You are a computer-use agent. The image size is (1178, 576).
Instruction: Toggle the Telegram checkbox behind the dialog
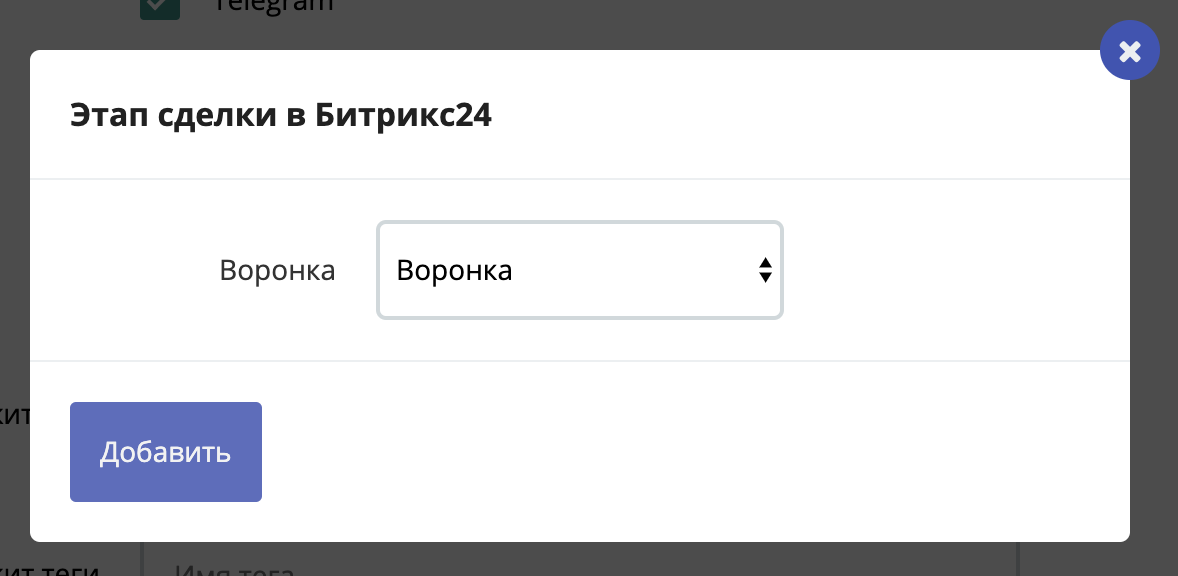[x=159, y=7]
